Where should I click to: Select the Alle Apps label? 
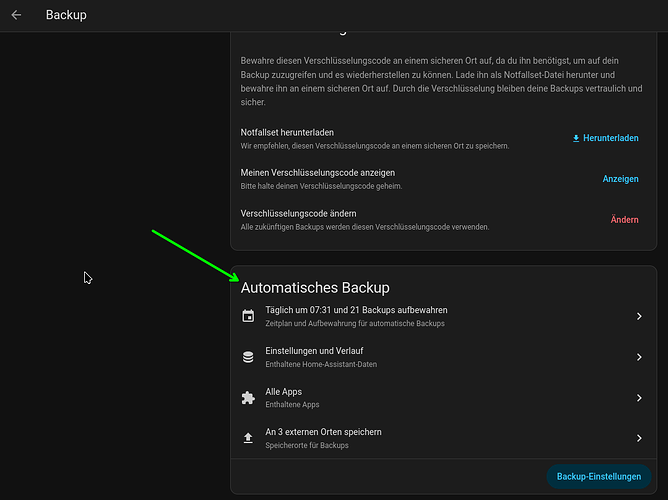(x=283, y=392)
